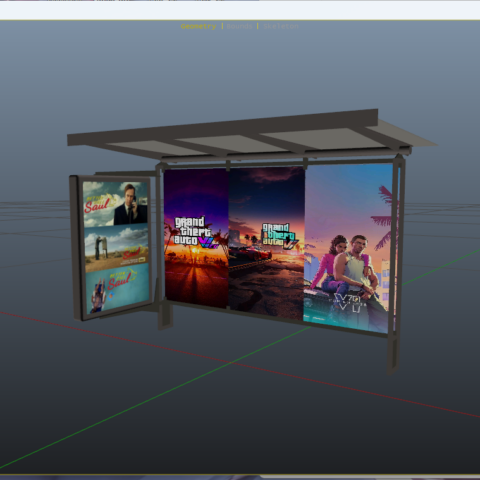480x480 pixels.
Task: Select the red car Grand Theft Auto poster
Action: 267,243
